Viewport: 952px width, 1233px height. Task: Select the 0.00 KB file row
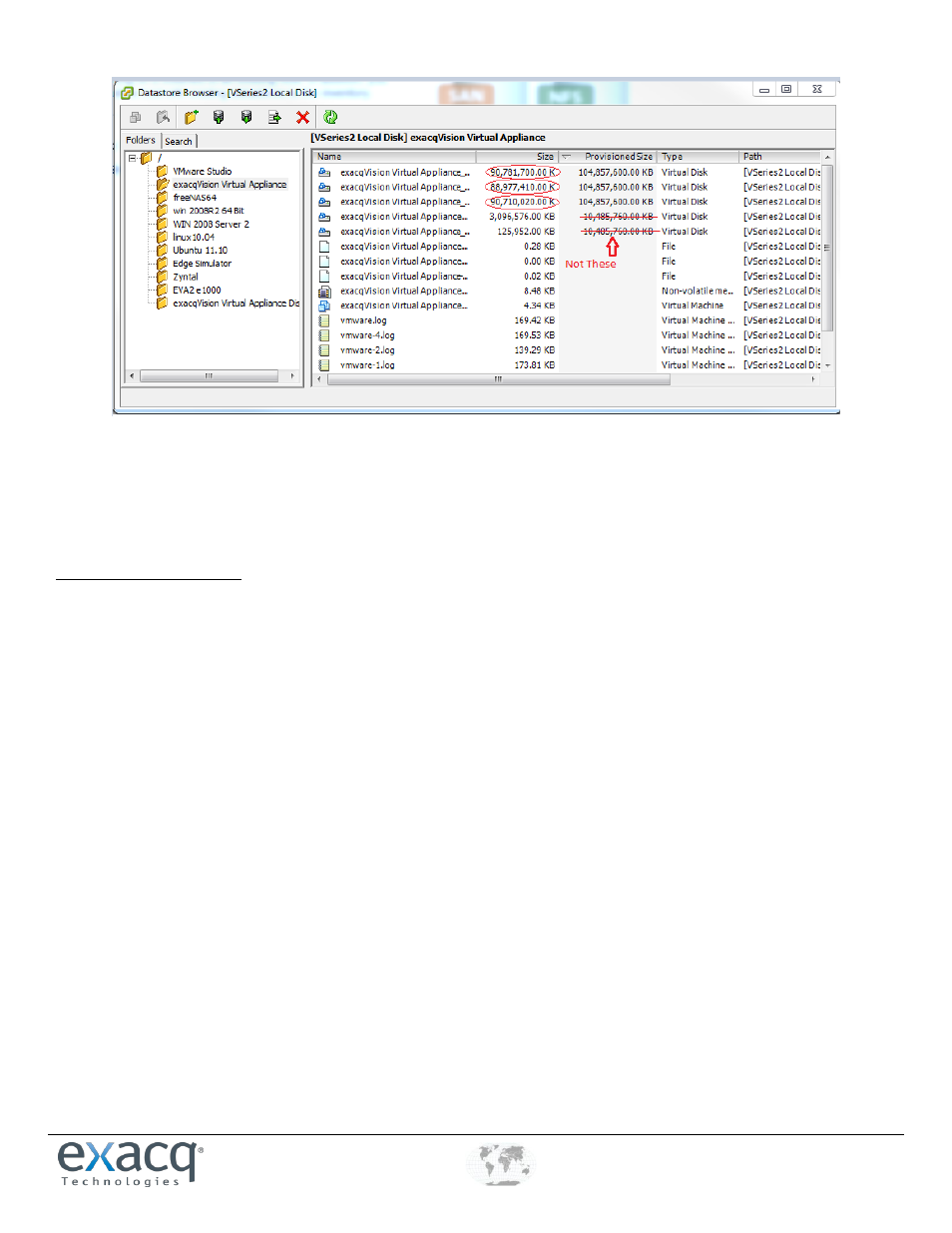pos(569,262)
